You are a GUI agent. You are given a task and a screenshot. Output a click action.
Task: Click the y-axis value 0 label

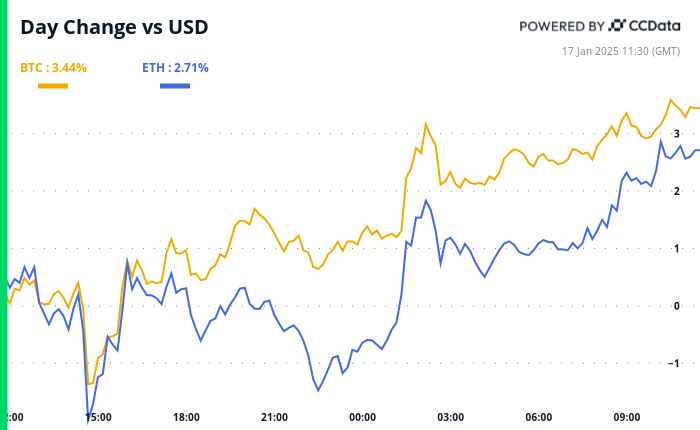point(677,306)
